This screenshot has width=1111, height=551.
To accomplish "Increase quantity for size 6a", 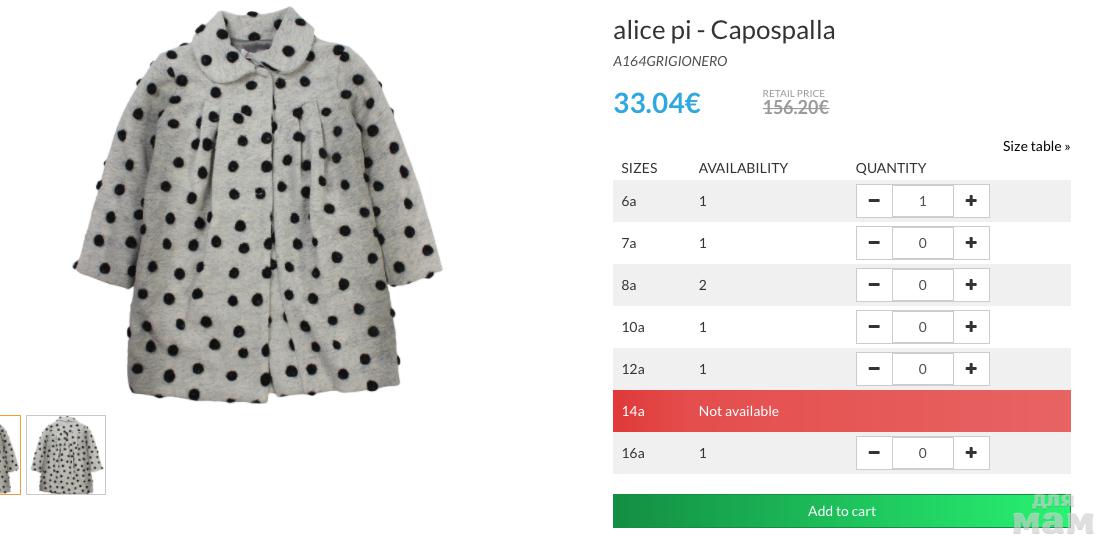I will click(971, 201).
